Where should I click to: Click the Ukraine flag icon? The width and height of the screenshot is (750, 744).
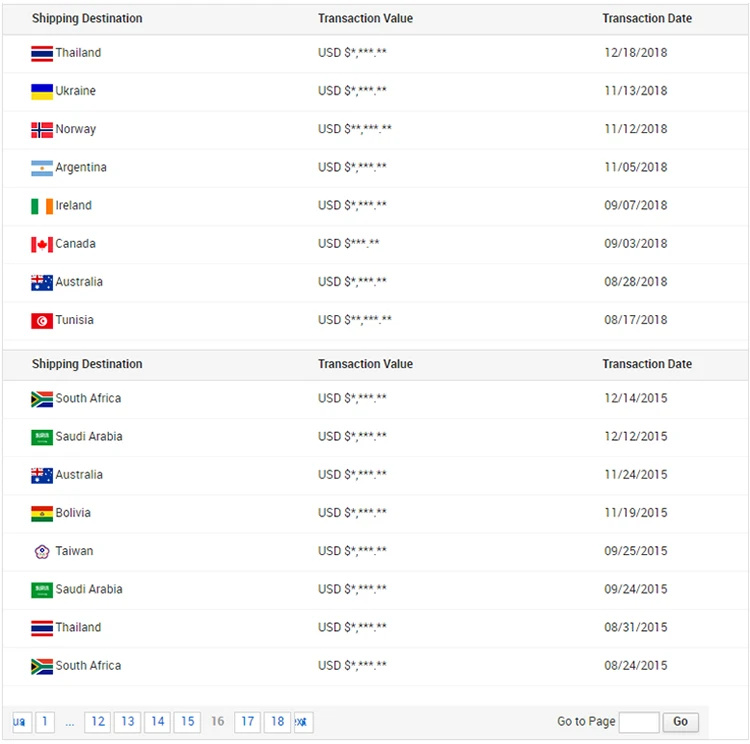tap(41, 91)
